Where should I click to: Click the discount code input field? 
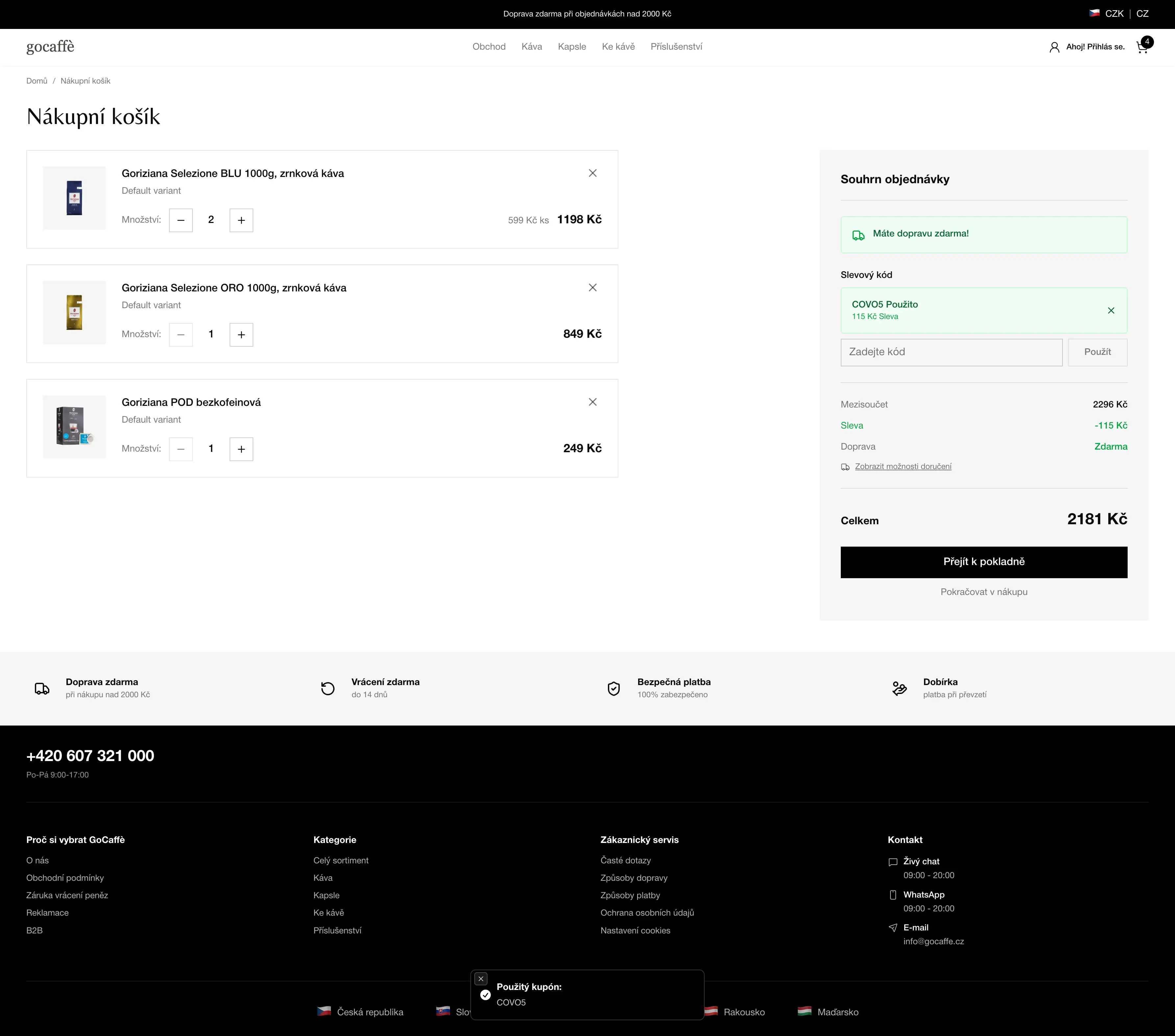[x=951, y=352]
